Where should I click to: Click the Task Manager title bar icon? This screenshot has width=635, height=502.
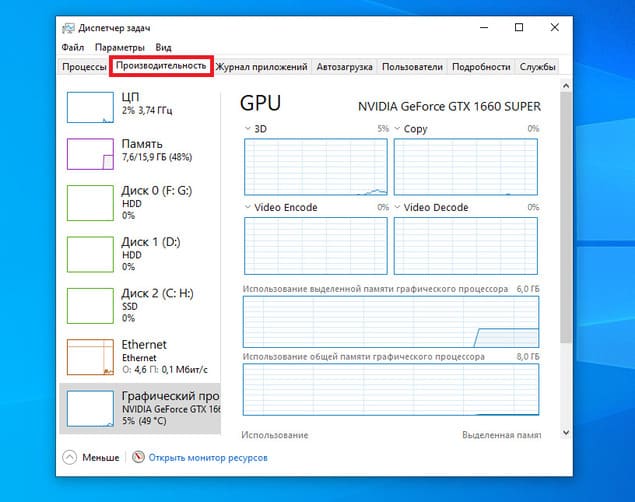pyautogui.click(x=68, y=28)
